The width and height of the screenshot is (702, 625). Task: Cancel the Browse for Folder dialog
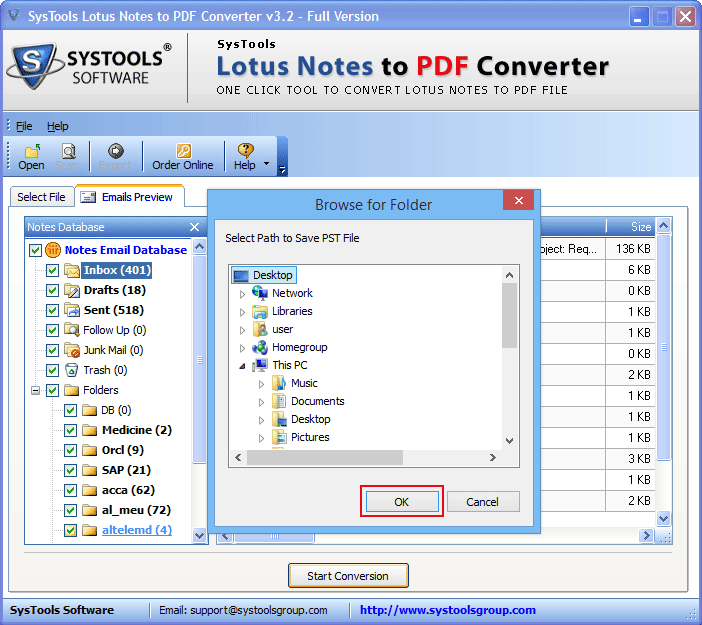pyautogui.click(x=483, y=501)
